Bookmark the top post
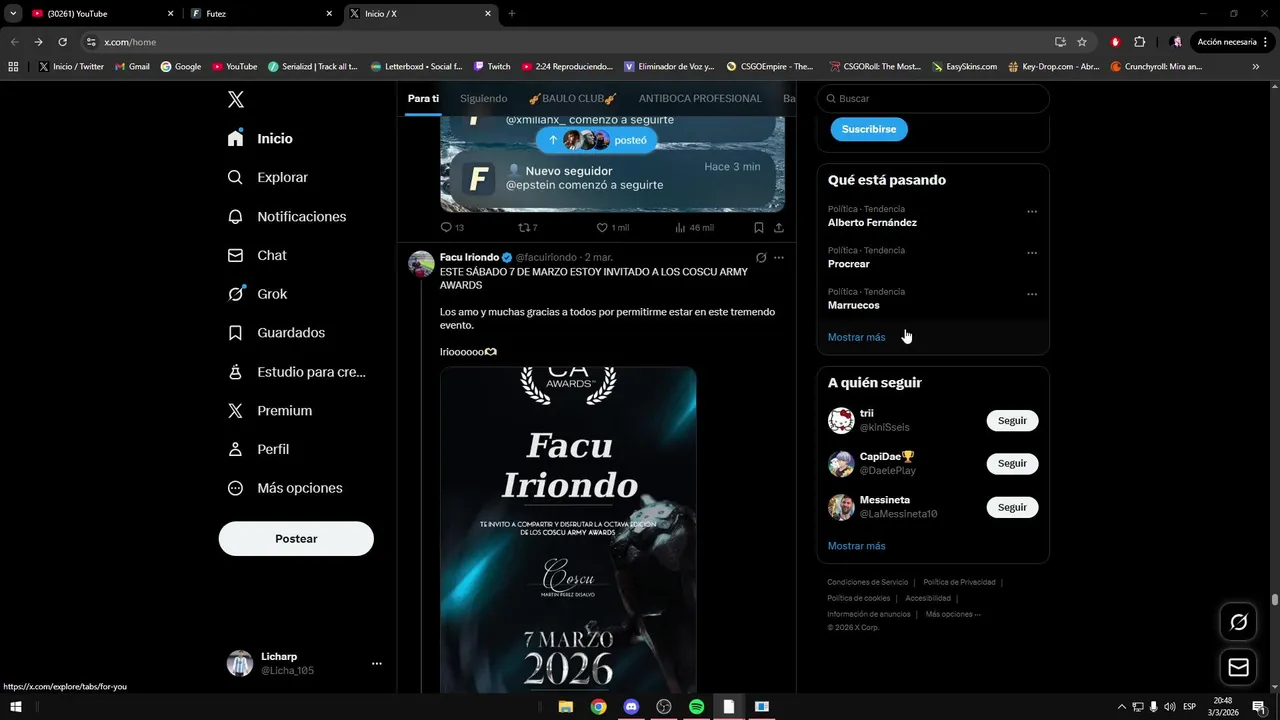Screen dimensions: 1280x720 click(x=759, y=228)
